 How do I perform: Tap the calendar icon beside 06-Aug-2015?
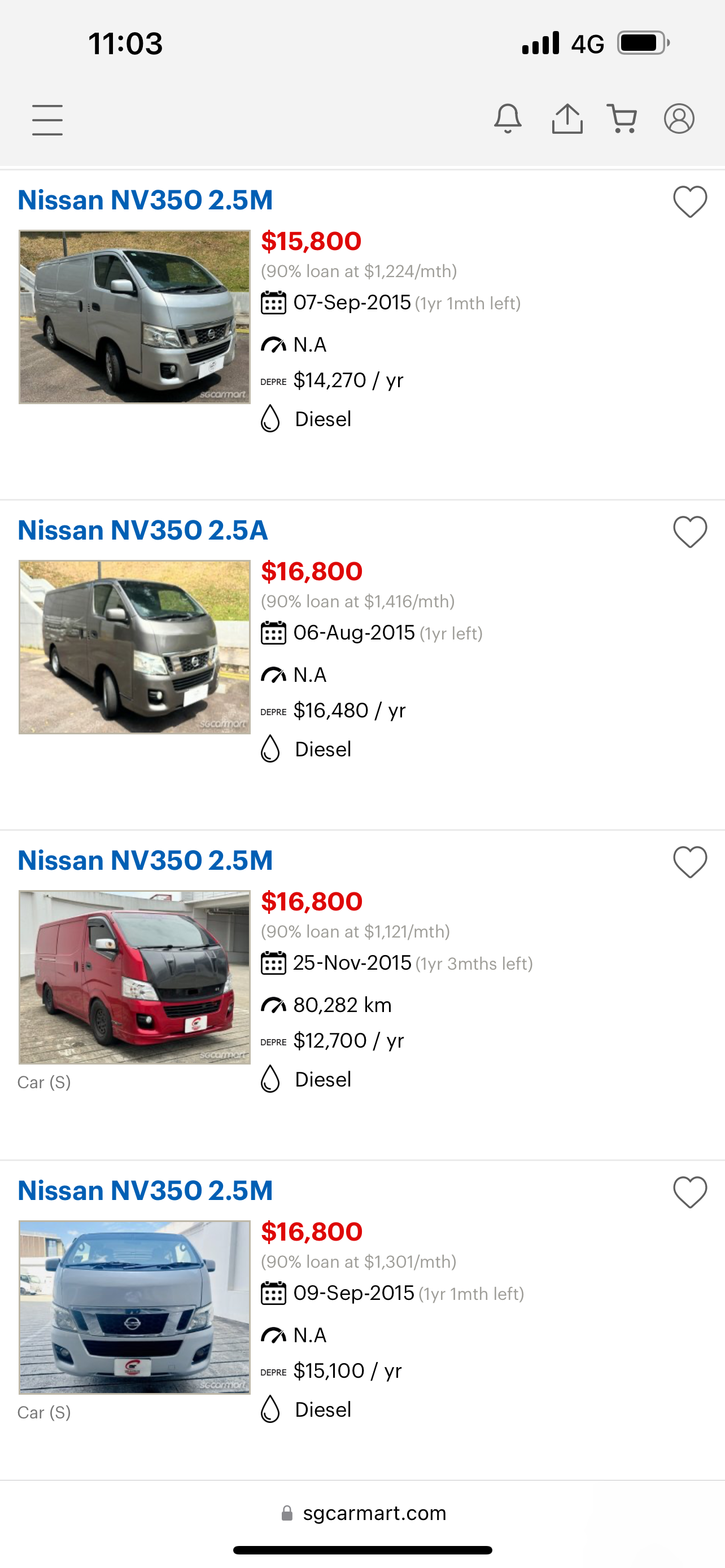273,633
